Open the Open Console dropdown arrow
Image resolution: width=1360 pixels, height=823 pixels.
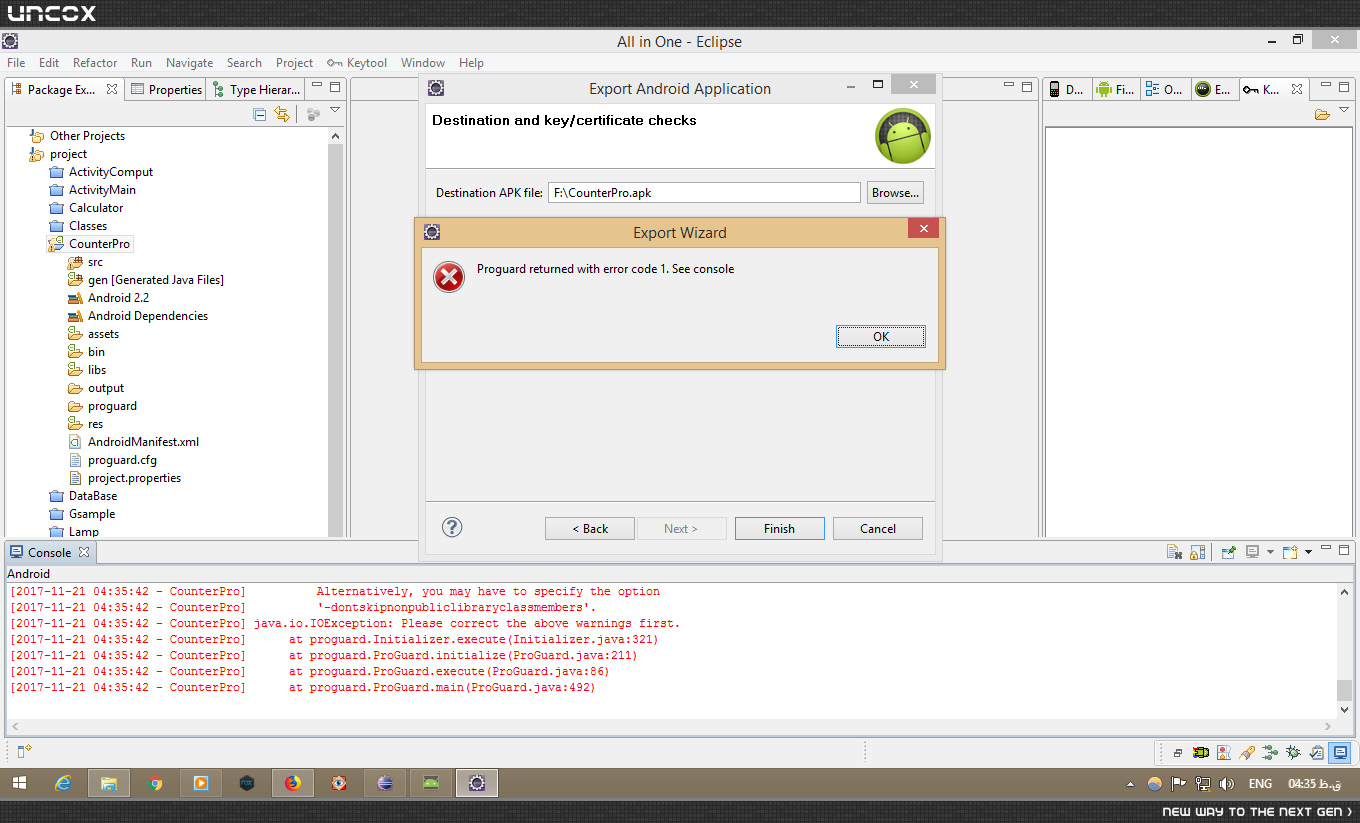click(1308, 552)
